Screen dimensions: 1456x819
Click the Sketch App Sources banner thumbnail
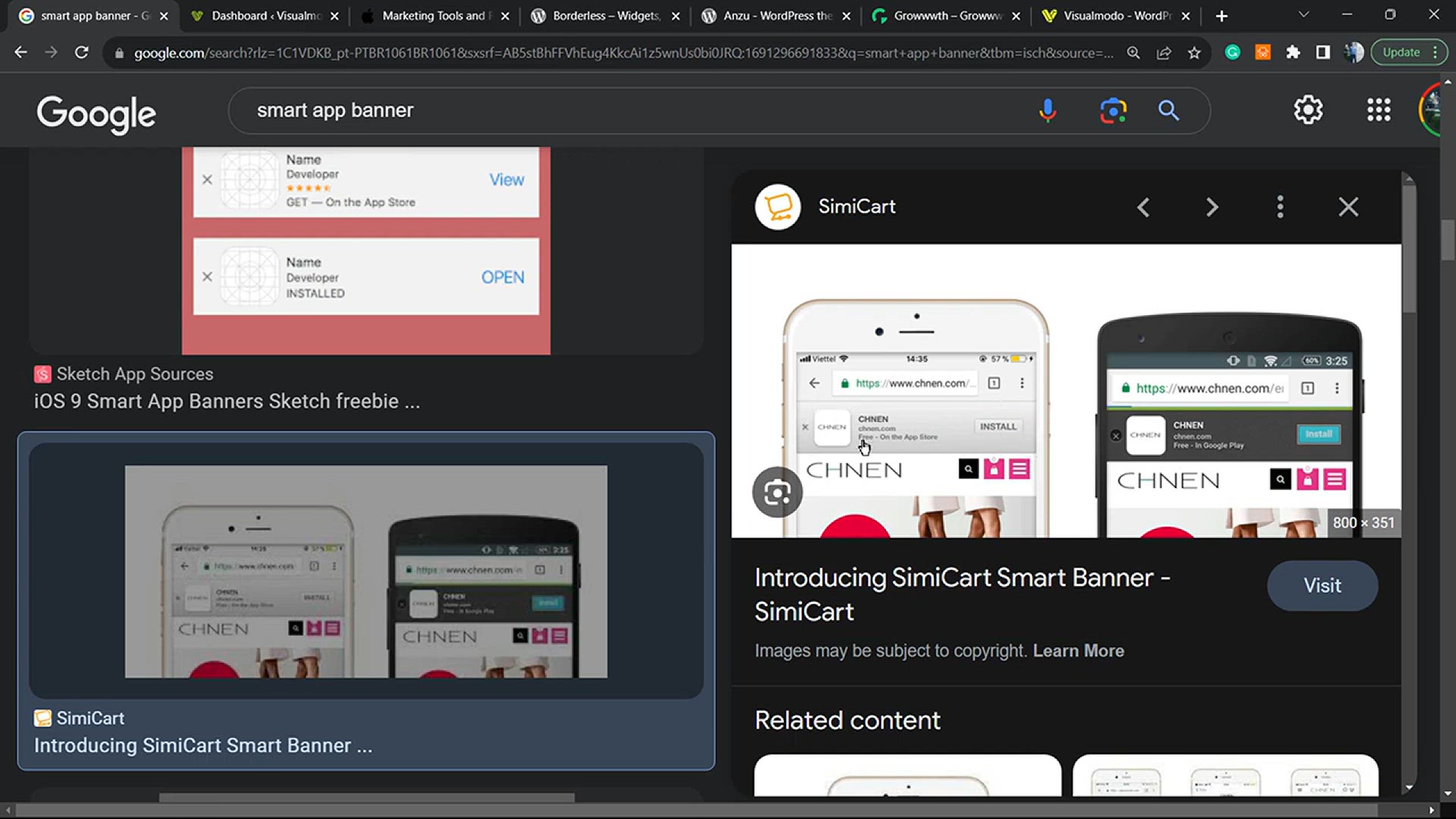click(366, 250)
